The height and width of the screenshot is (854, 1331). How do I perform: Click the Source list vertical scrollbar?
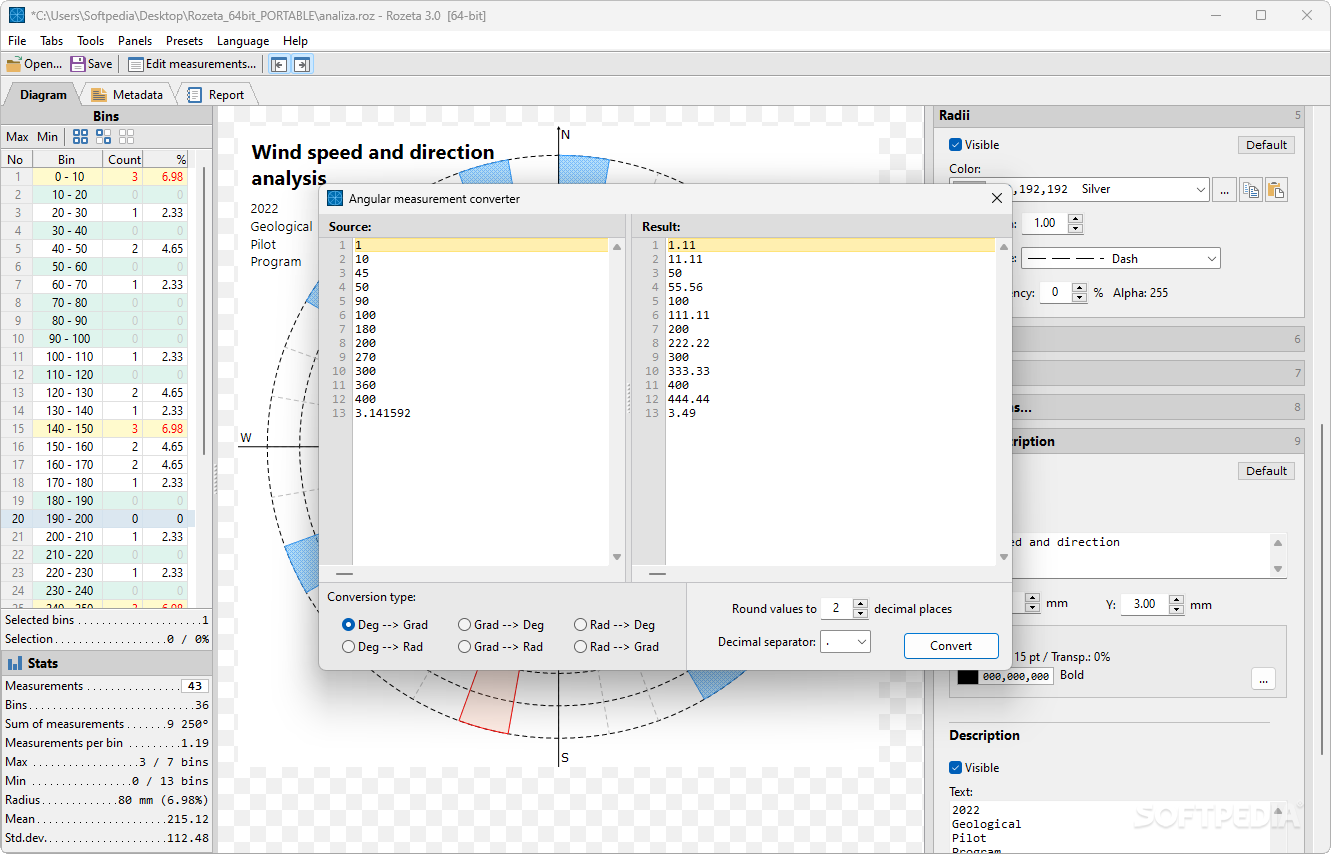(x=617, y=401)
